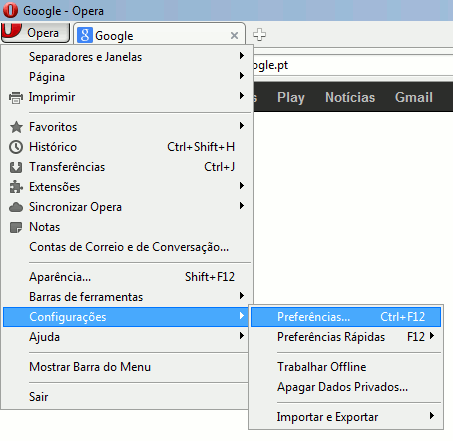Image resolution: width=453 pixels, height=441 pixels.
Task: Open the Imprimir menu entry
Action: point(127,97)
